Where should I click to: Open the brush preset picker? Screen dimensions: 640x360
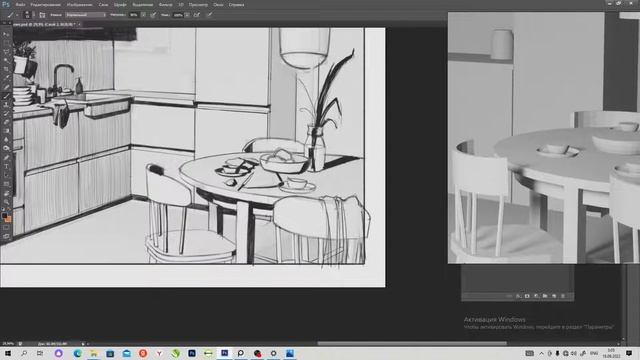click(27, 15)
